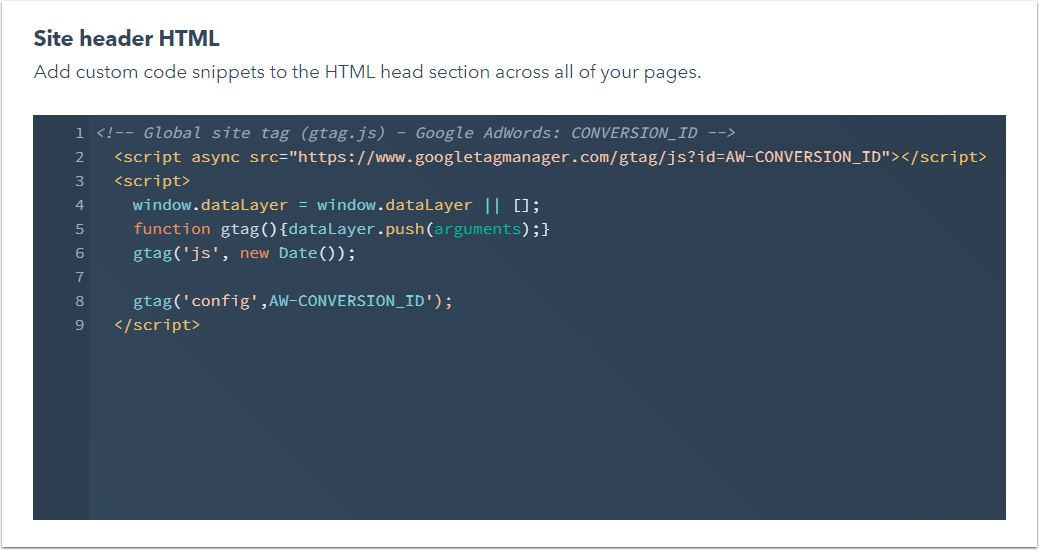Click the window.dataLayer assignment line
Screen dimensions: 1039x550
coord(336,205)
